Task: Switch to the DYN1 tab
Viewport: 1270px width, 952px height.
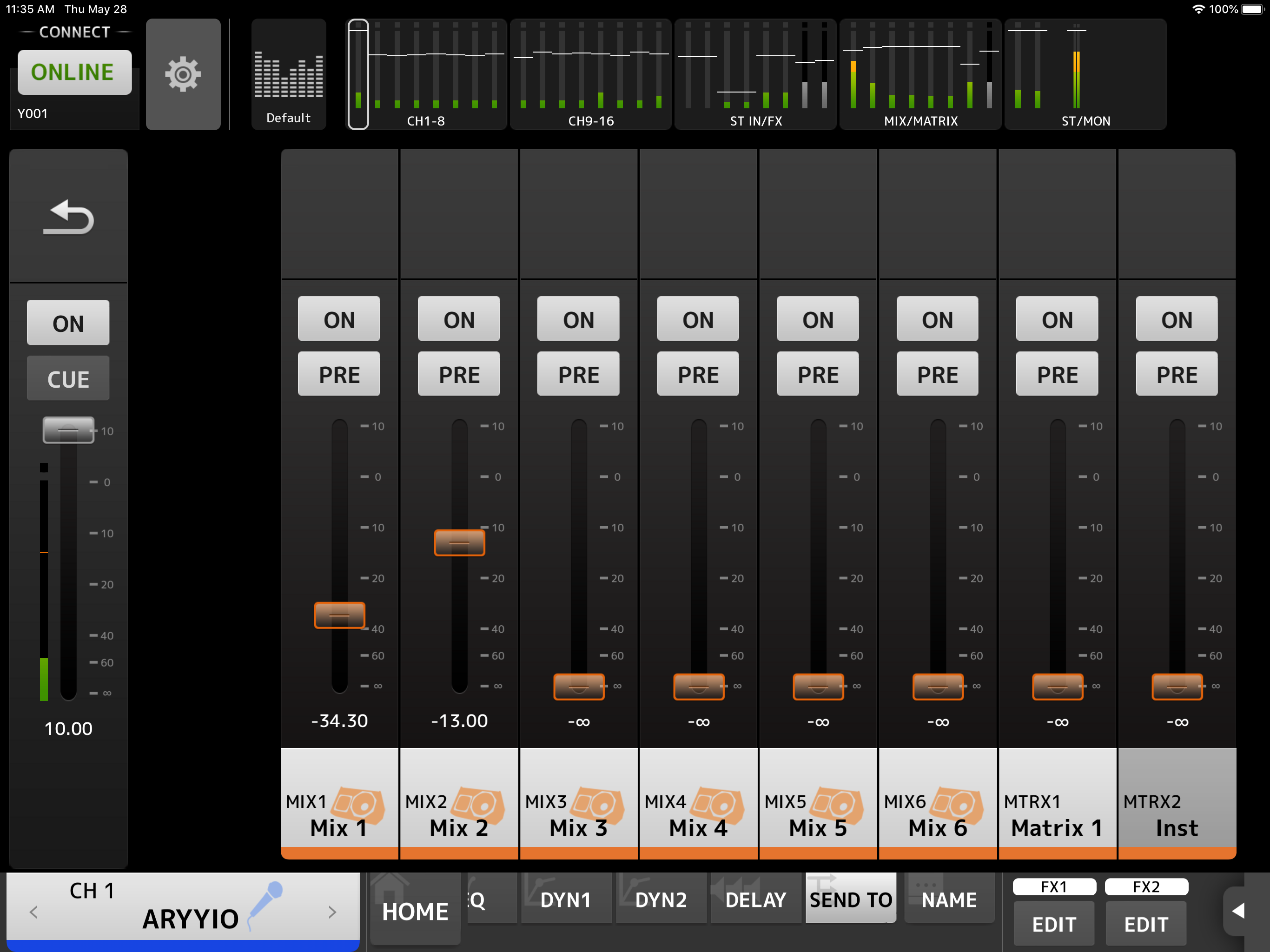Action: coord(566,899)
